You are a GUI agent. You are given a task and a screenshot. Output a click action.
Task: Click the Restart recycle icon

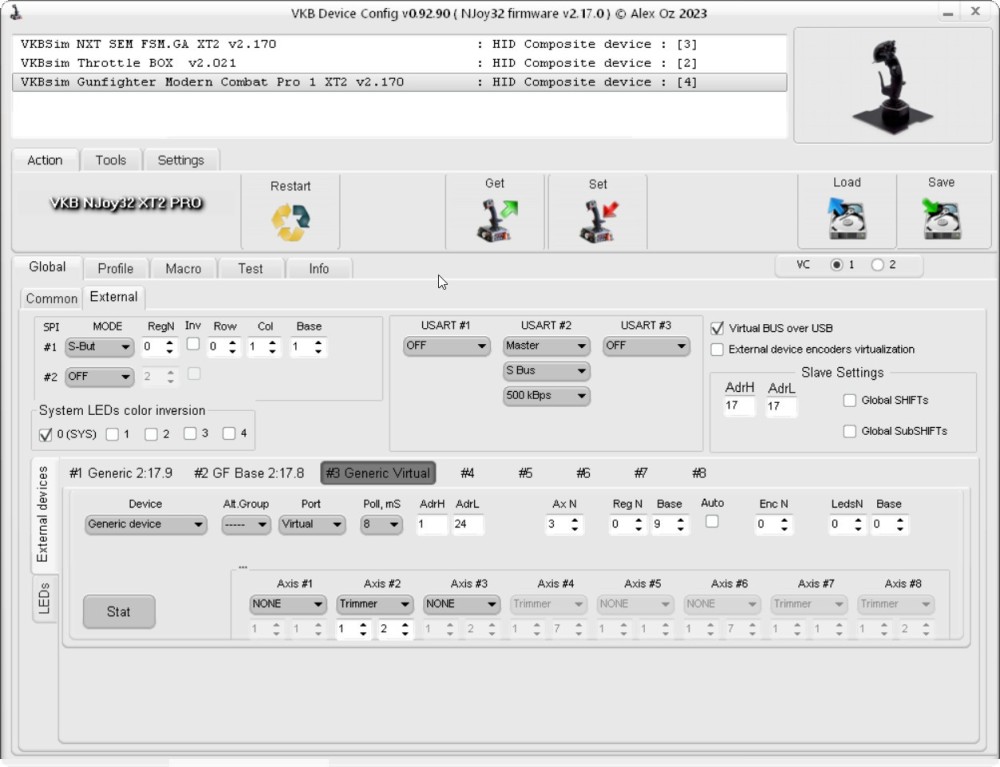click(x=290, y=222)
